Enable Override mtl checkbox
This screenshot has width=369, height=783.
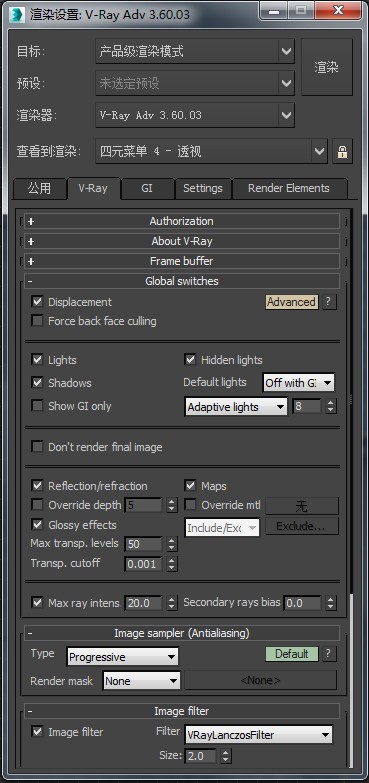[190, 505]
